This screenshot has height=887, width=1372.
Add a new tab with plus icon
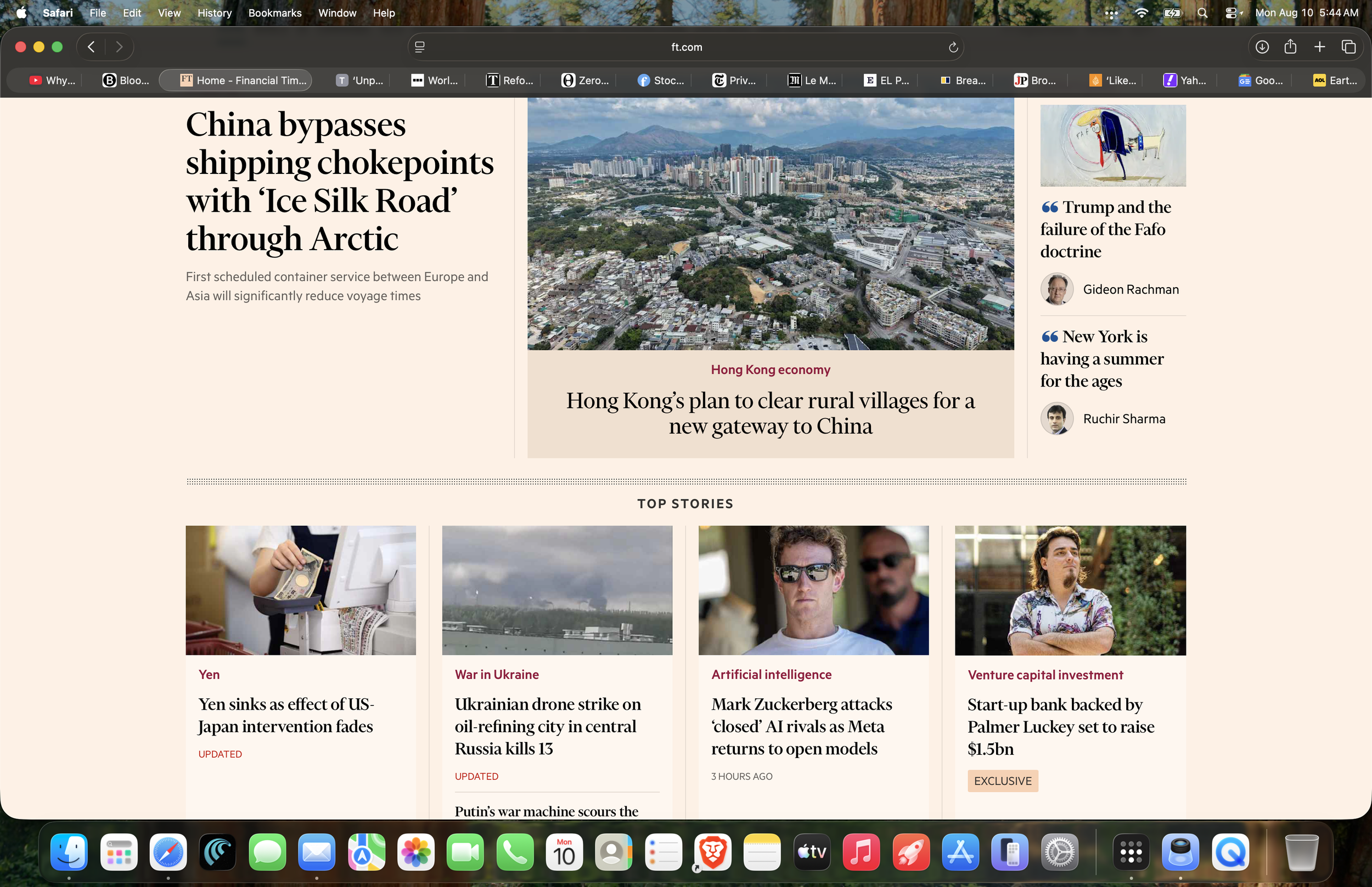1320,47
